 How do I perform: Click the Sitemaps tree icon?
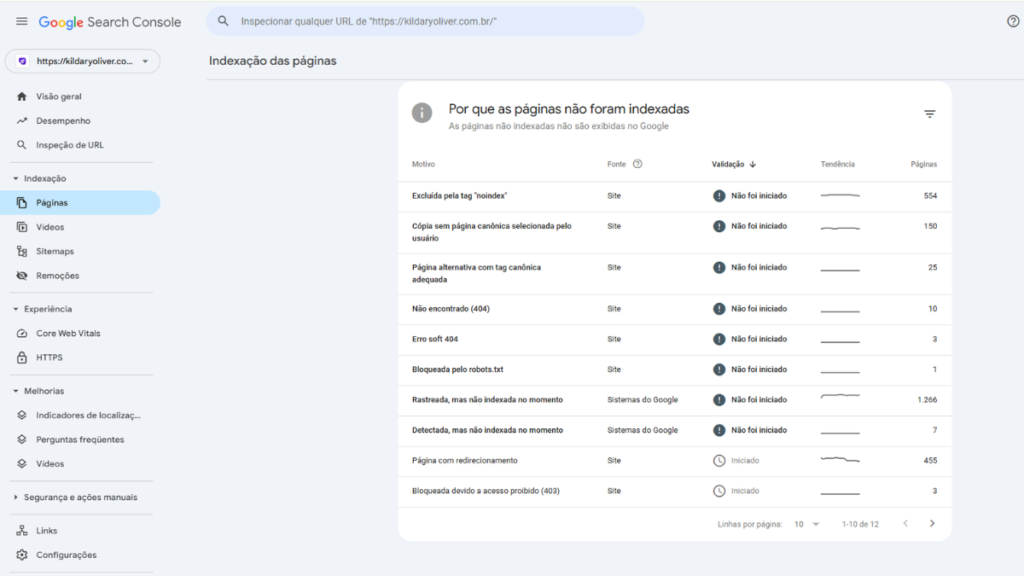tap(22, 251)
